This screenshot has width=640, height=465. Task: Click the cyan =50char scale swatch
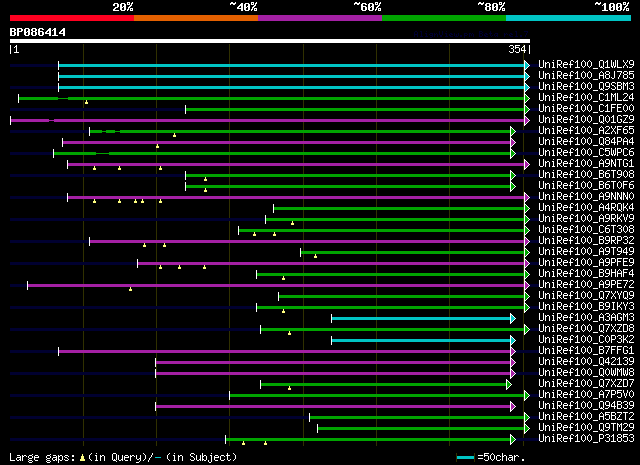(465, 458)
